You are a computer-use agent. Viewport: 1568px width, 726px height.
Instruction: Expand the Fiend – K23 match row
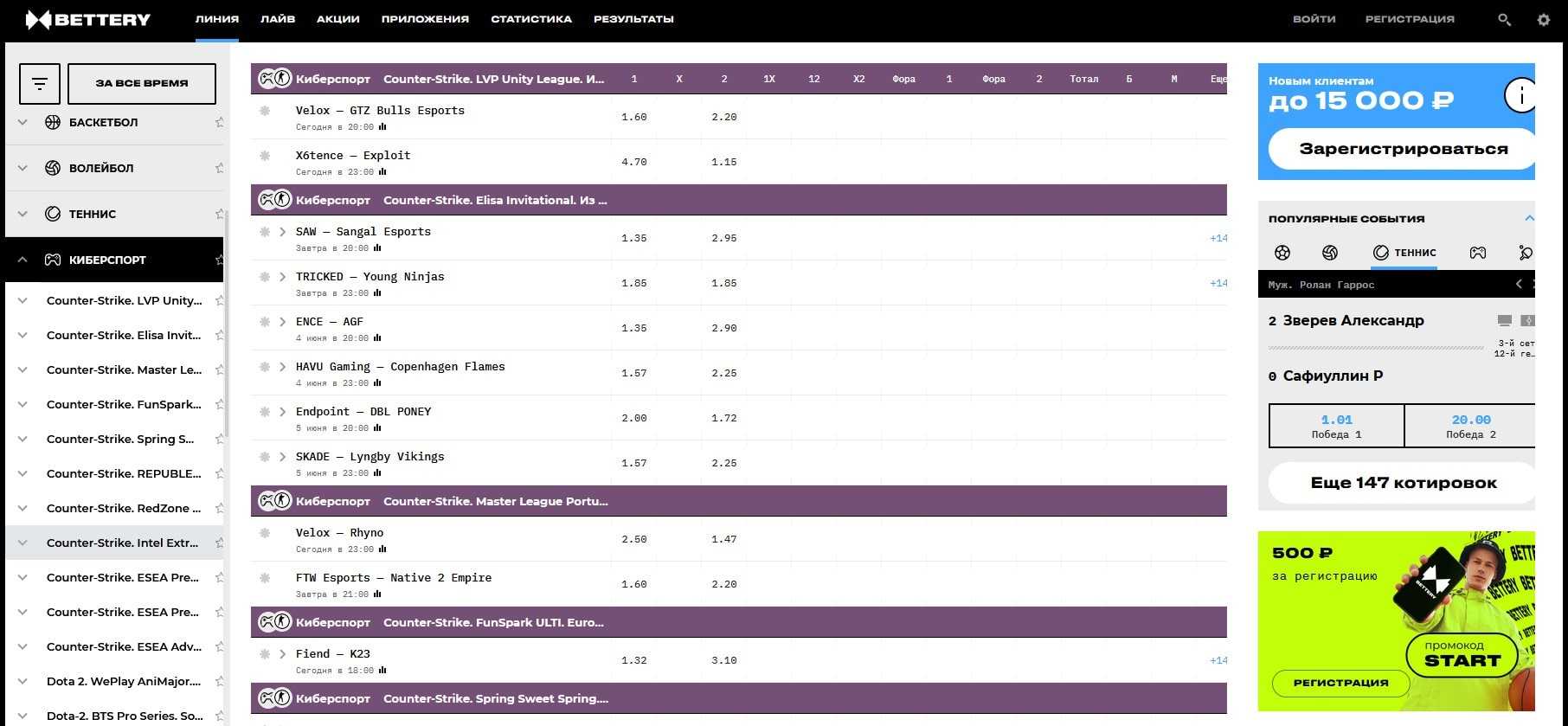coord(283,654)
